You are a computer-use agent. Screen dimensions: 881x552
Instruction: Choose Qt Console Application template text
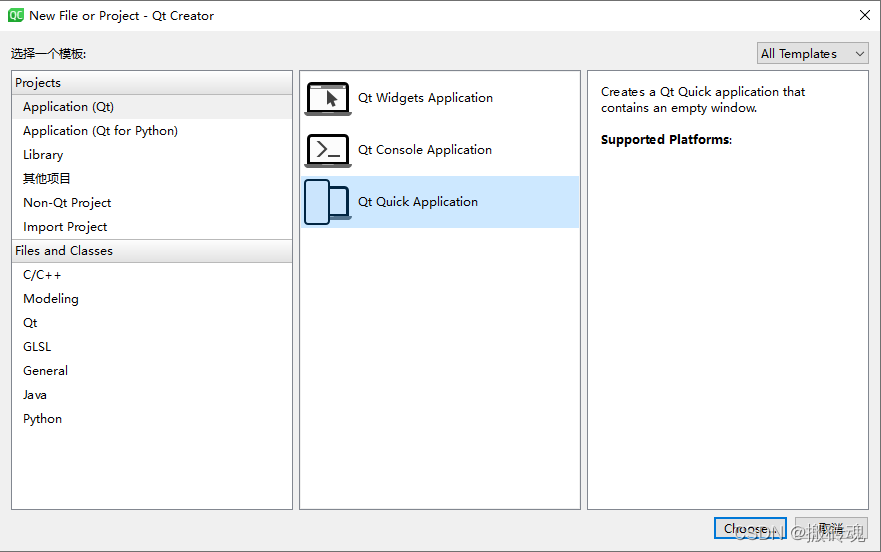coord(425,150)
